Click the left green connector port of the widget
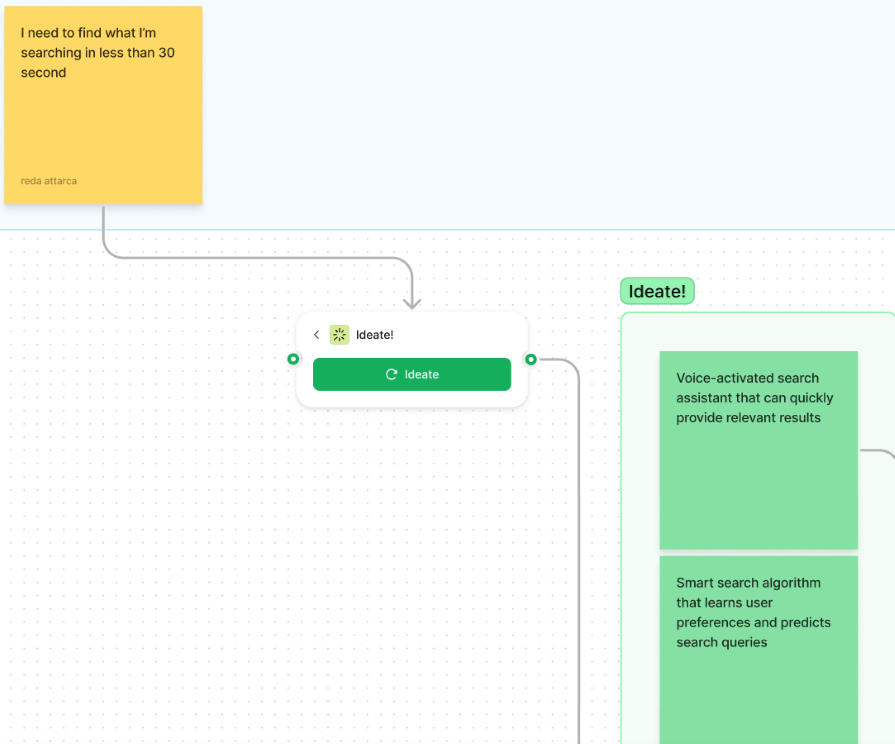The image size is (895, 744). point(293,359)
